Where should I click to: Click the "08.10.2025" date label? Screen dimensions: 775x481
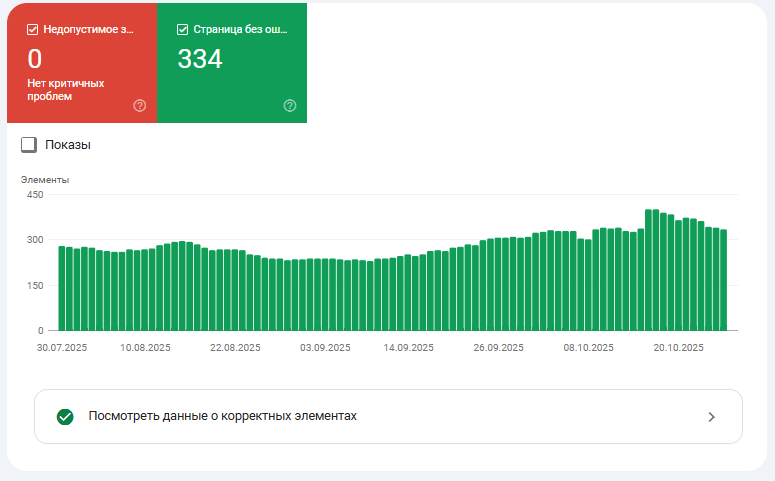click(588, 348)
